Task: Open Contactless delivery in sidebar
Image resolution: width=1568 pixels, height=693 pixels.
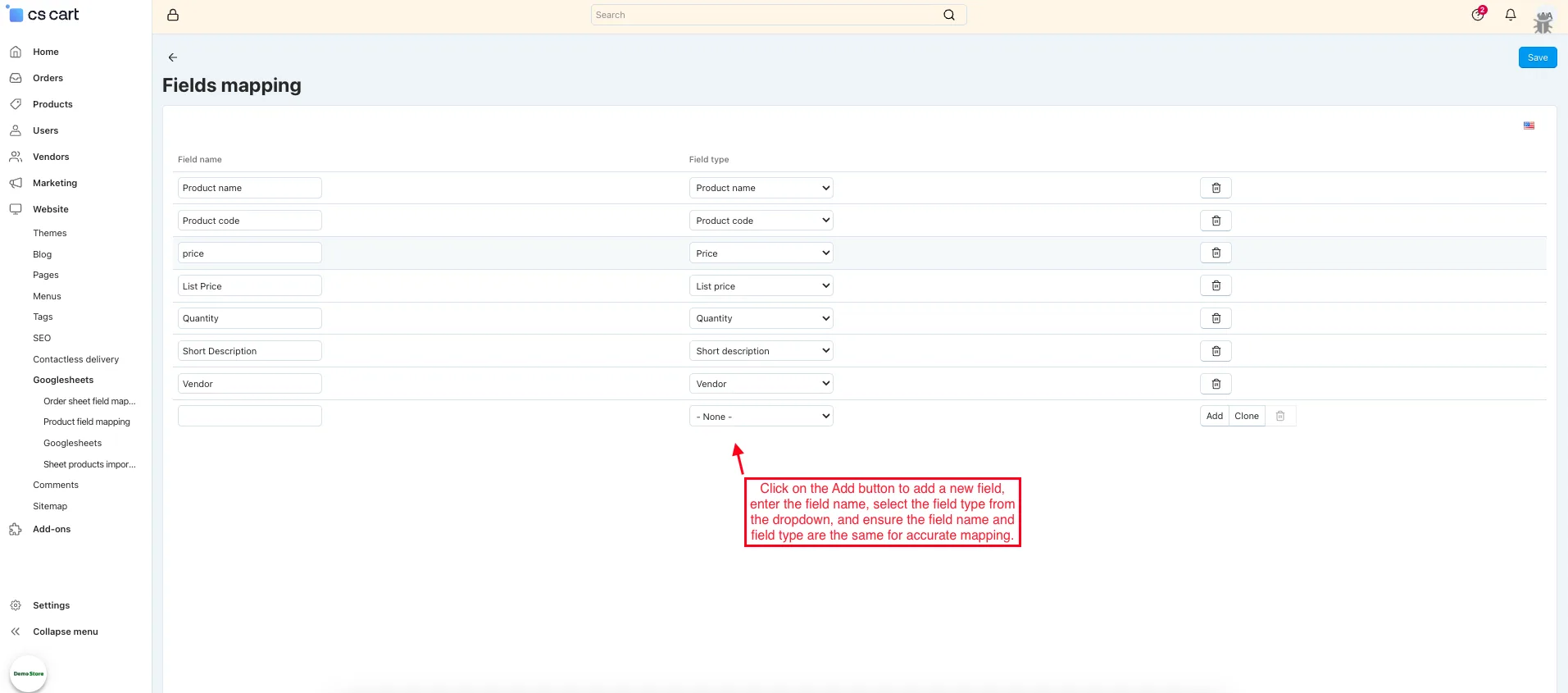Action: (x=76, y=359)
